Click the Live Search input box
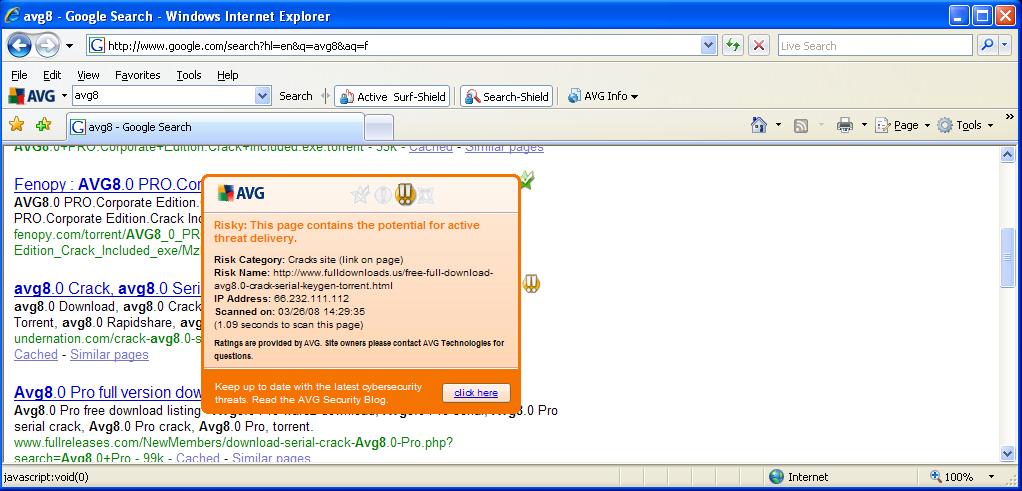Screen dimensions: 1022x491 pyautogui.click(x=875, y=46)
